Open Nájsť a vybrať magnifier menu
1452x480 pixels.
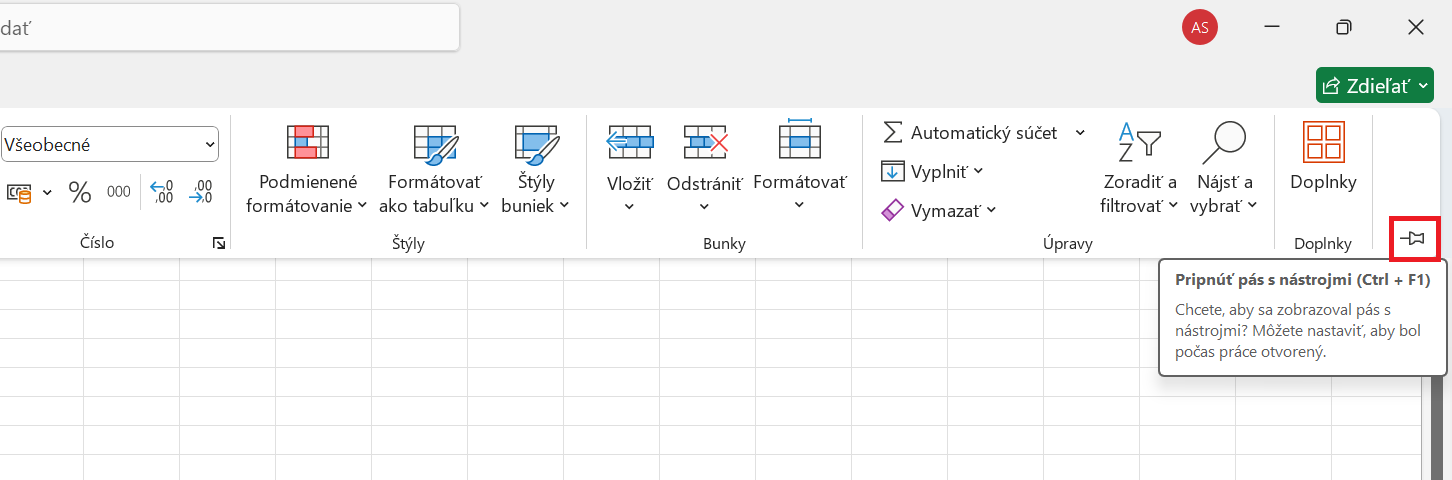(1223, 169)
